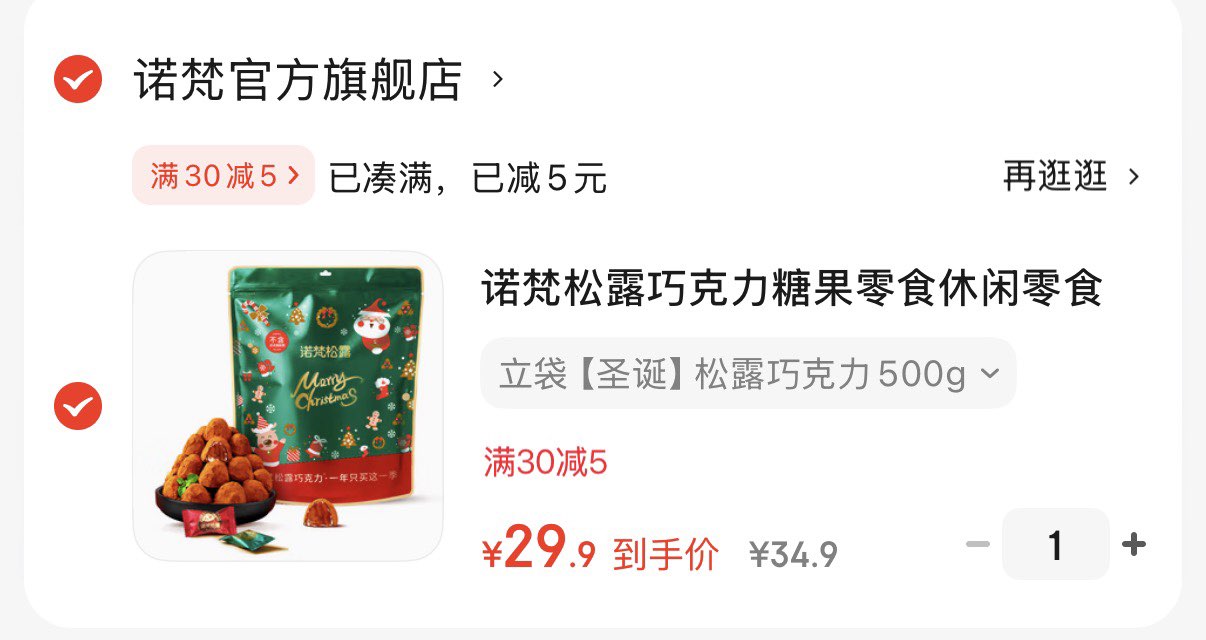View the 已凑满，已减5元 discount message
1206x640 pixels.
point(467,179)
